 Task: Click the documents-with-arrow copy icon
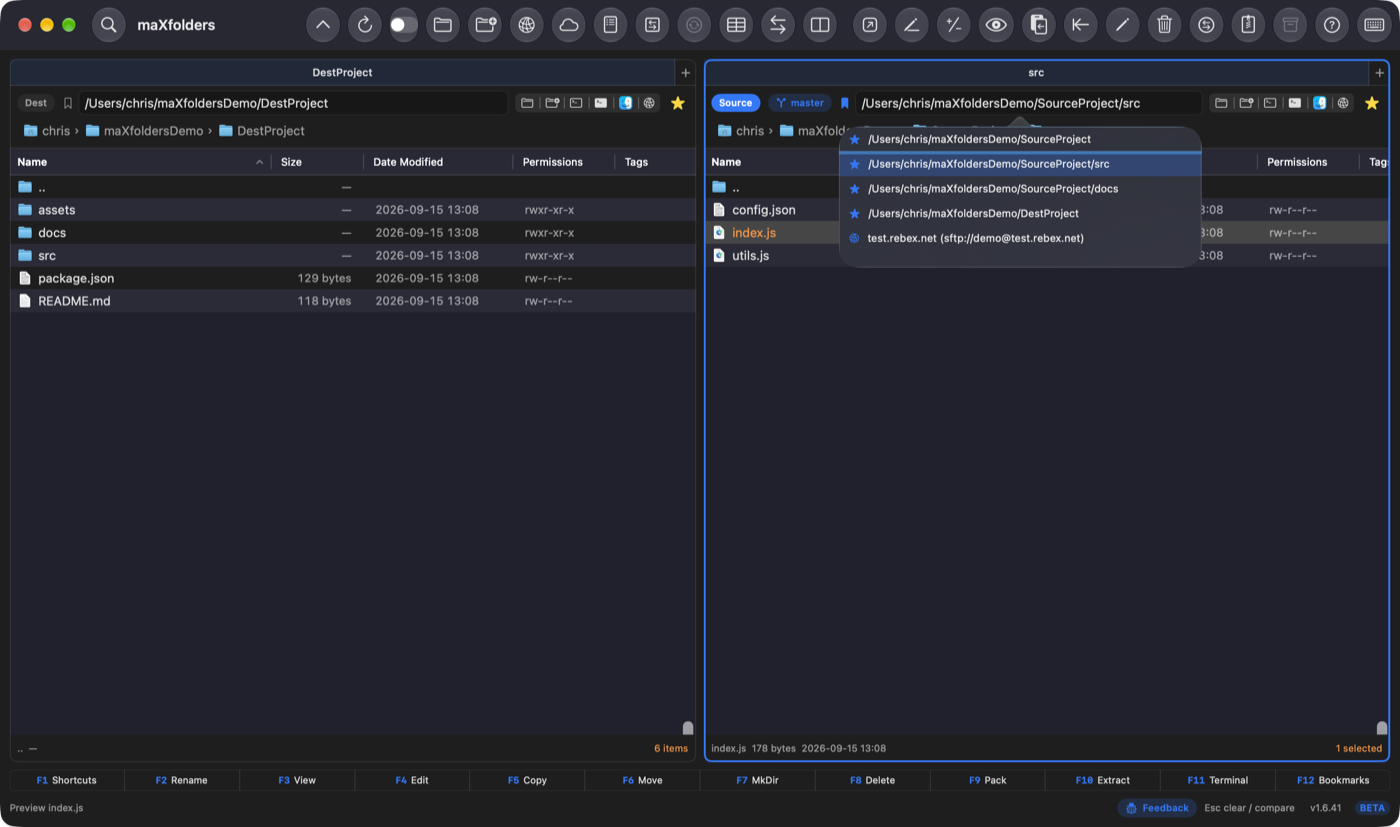tap(1038, 25)
